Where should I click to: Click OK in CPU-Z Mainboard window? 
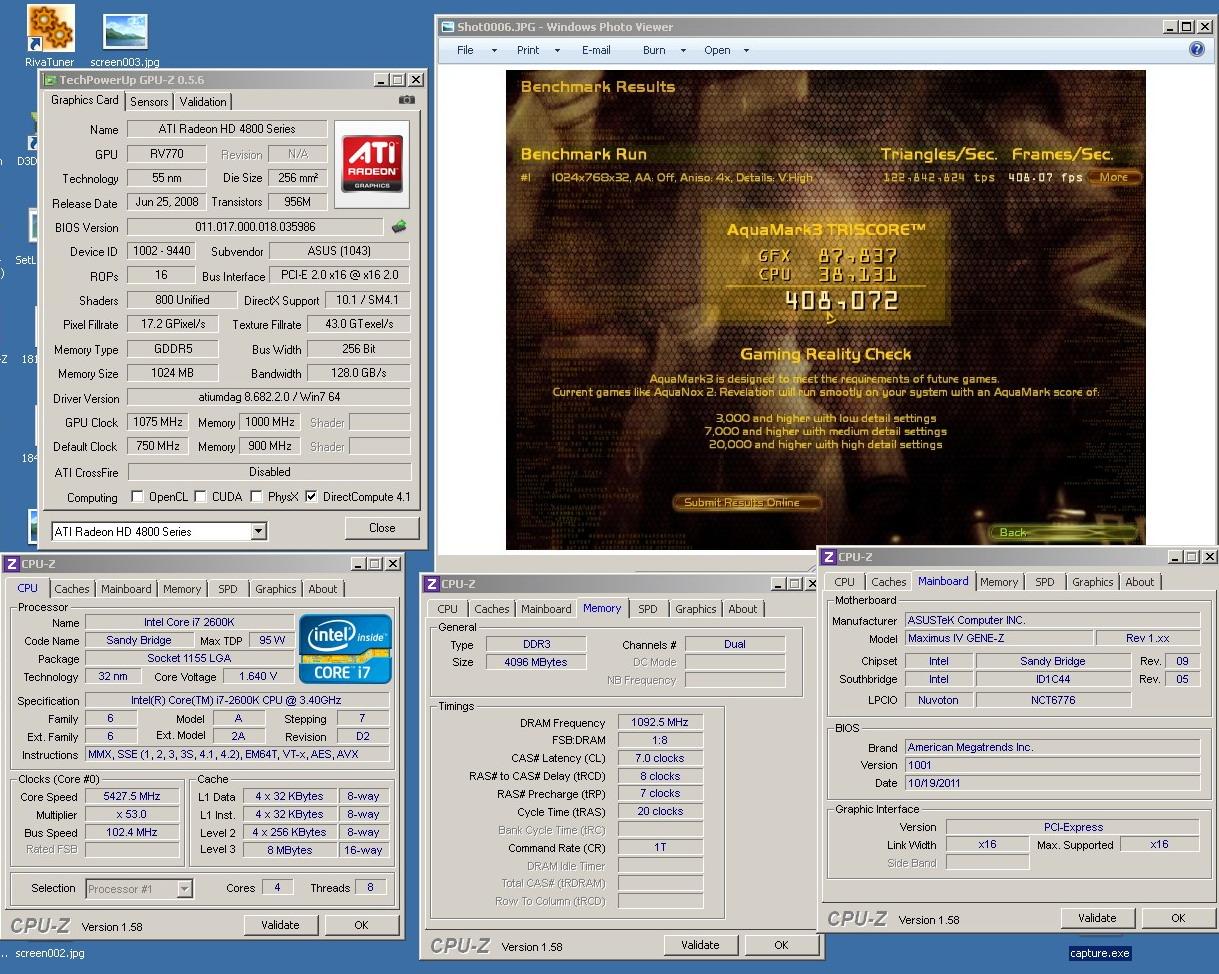(1178, 918)
